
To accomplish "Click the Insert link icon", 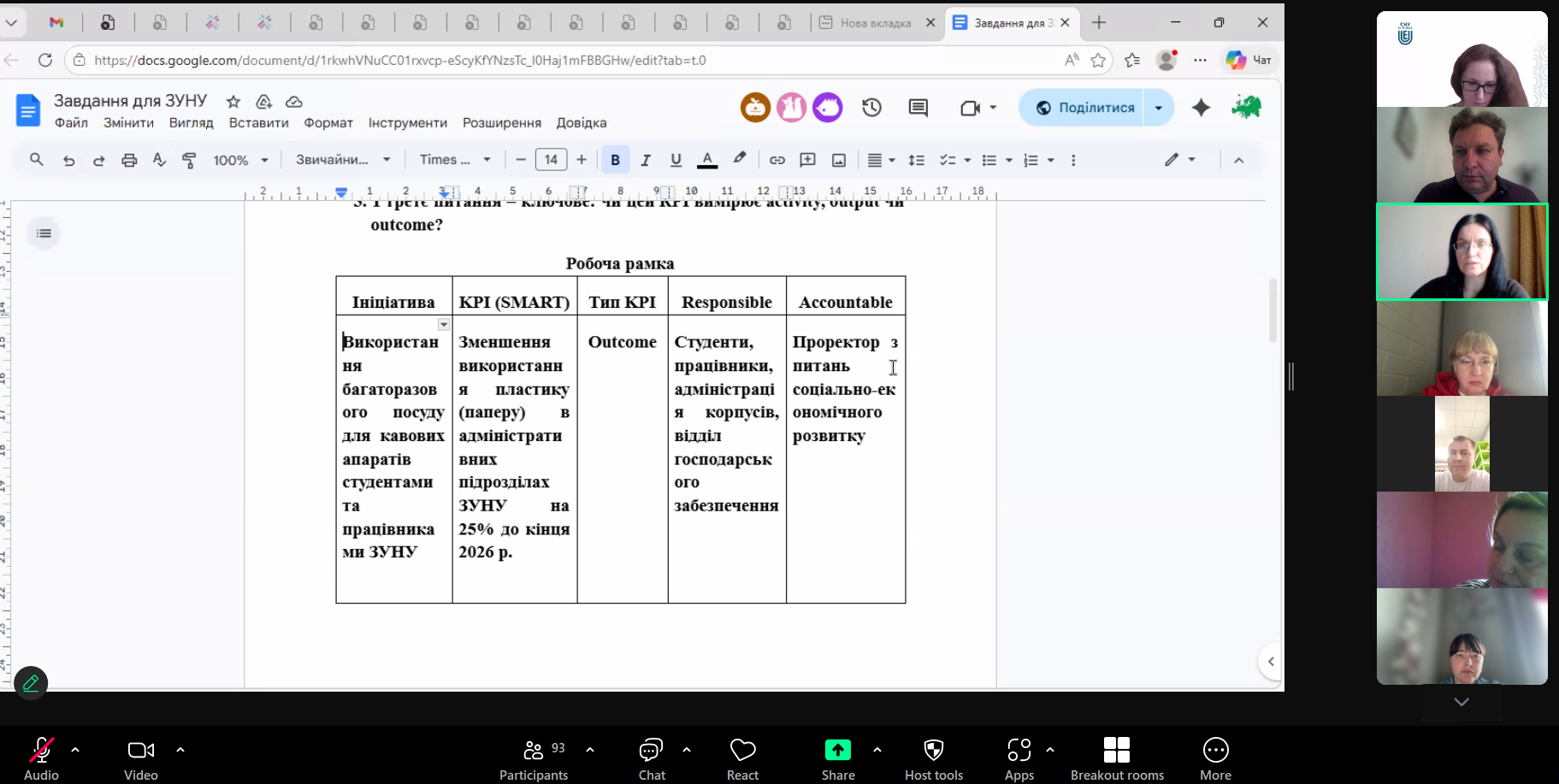I will pos(777,161).
